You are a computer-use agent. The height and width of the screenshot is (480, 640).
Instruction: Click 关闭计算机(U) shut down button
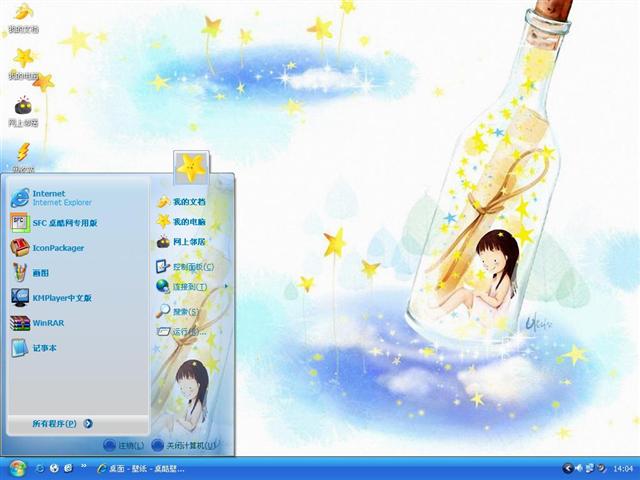pos(183,445)
